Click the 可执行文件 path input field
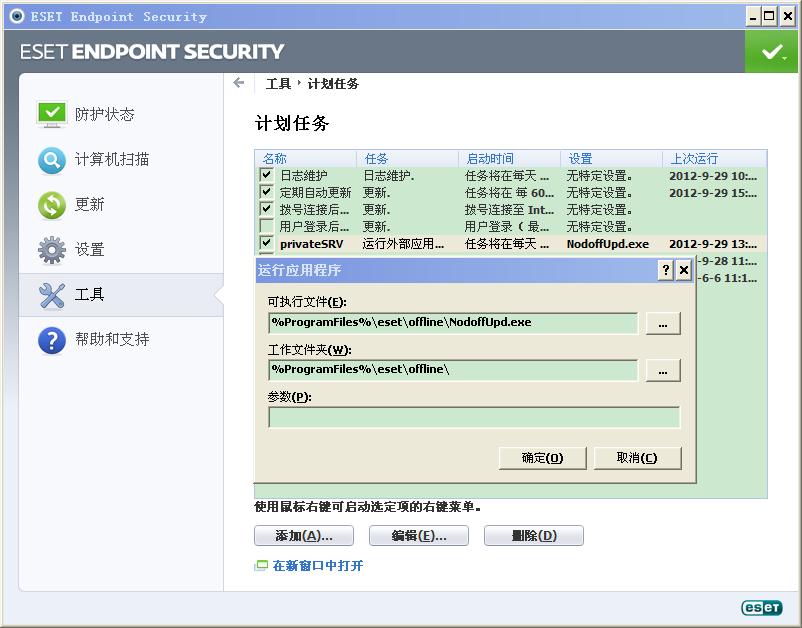This screenshot has height=628, width=802. pyautogui.click(x=453, y=323)
